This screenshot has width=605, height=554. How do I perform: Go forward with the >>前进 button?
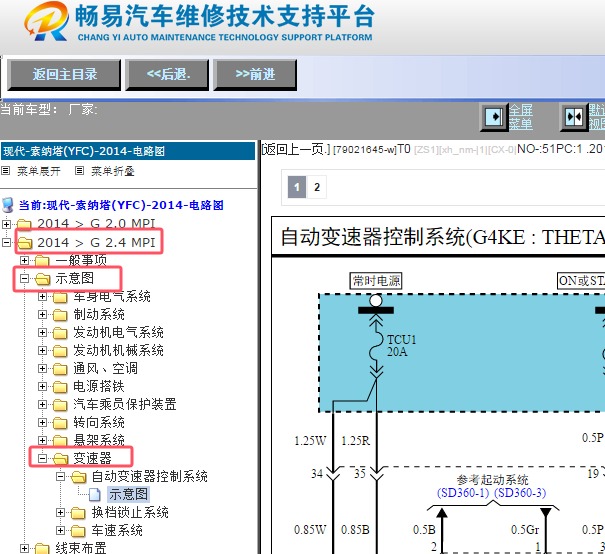point(255,74)
